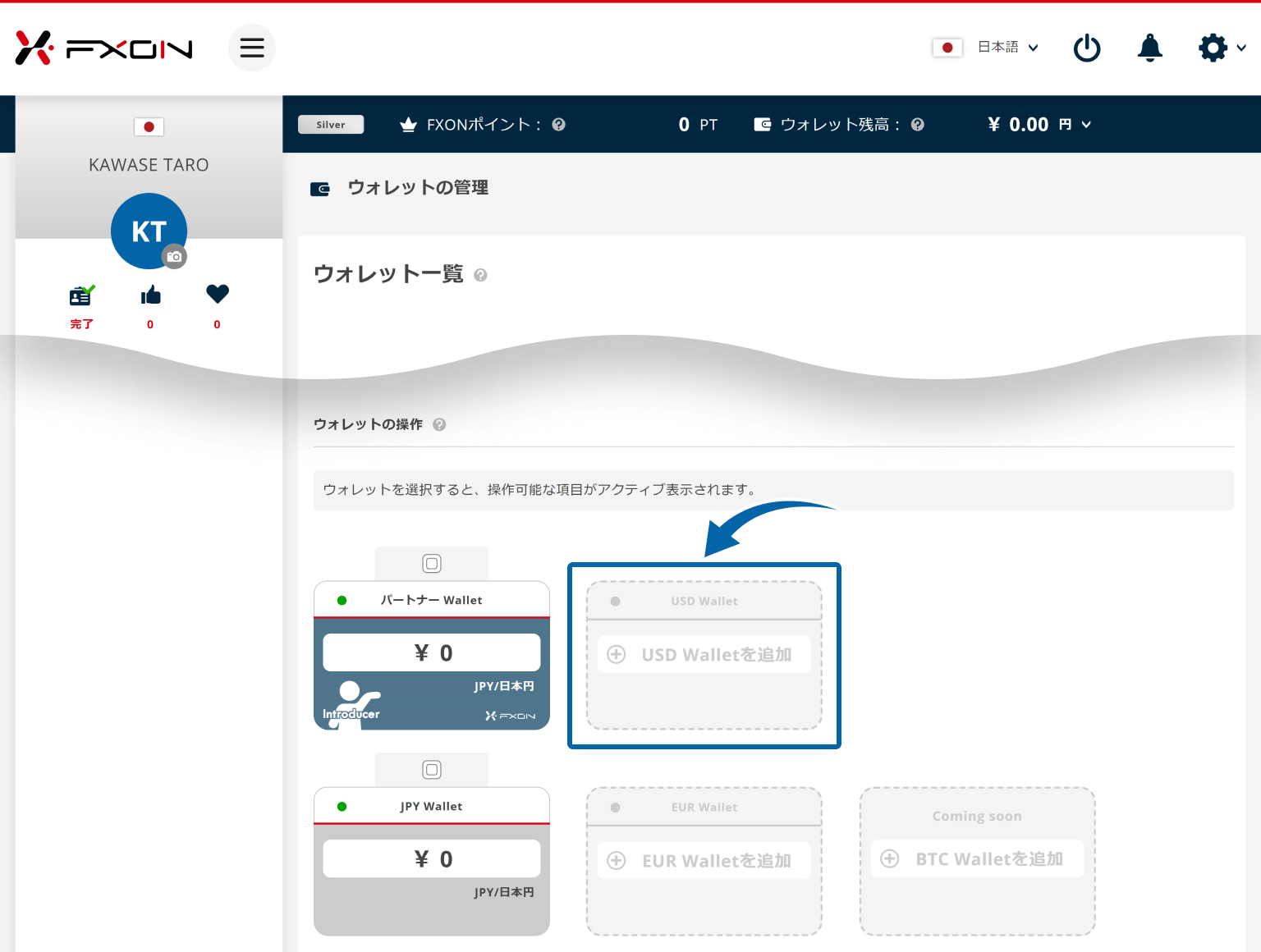
Task: Click the 0 PT points value
Action: [698, 125]
